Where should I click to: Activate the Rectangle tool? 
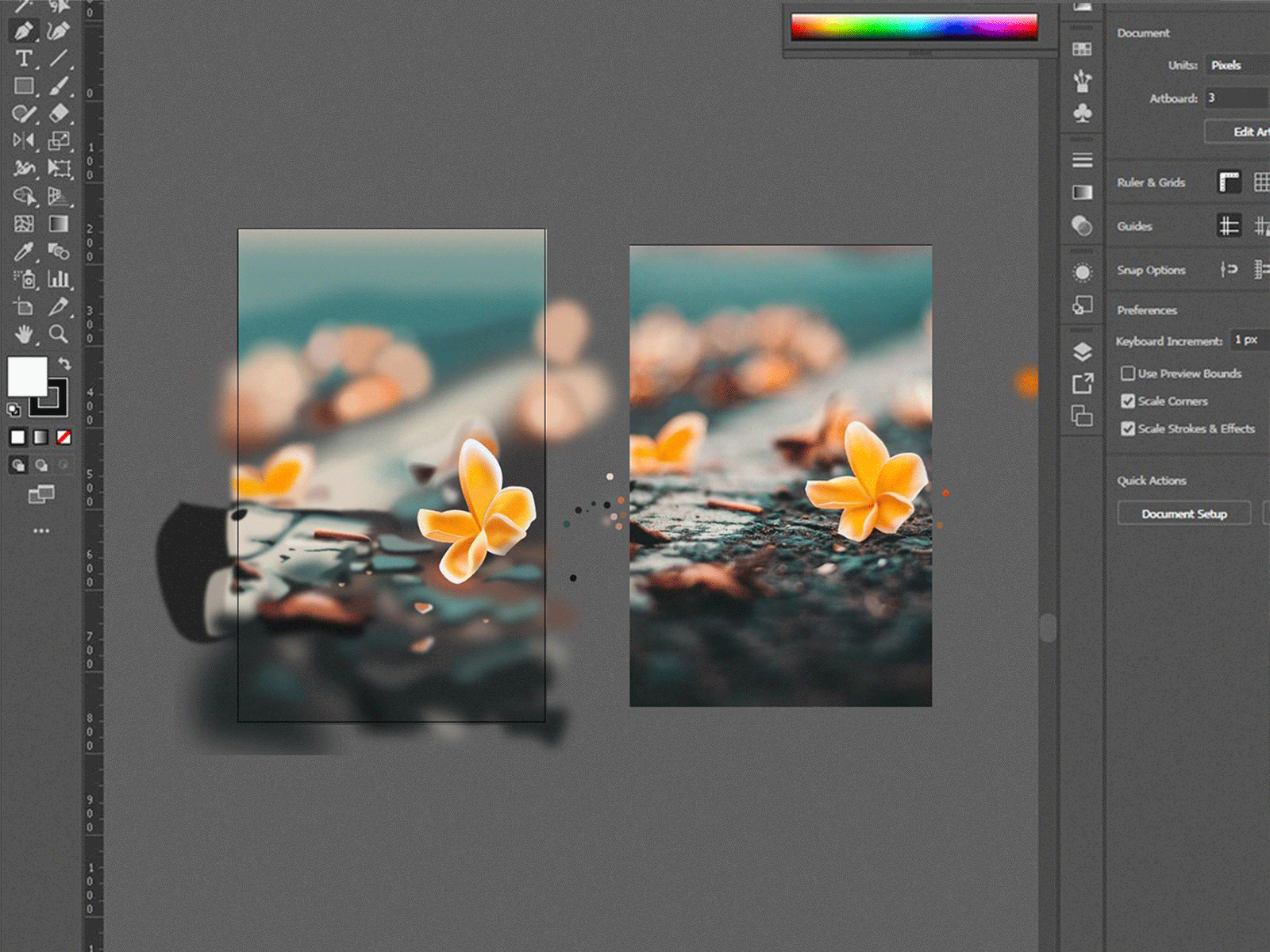pyautogui.click(x=25, y=85)
